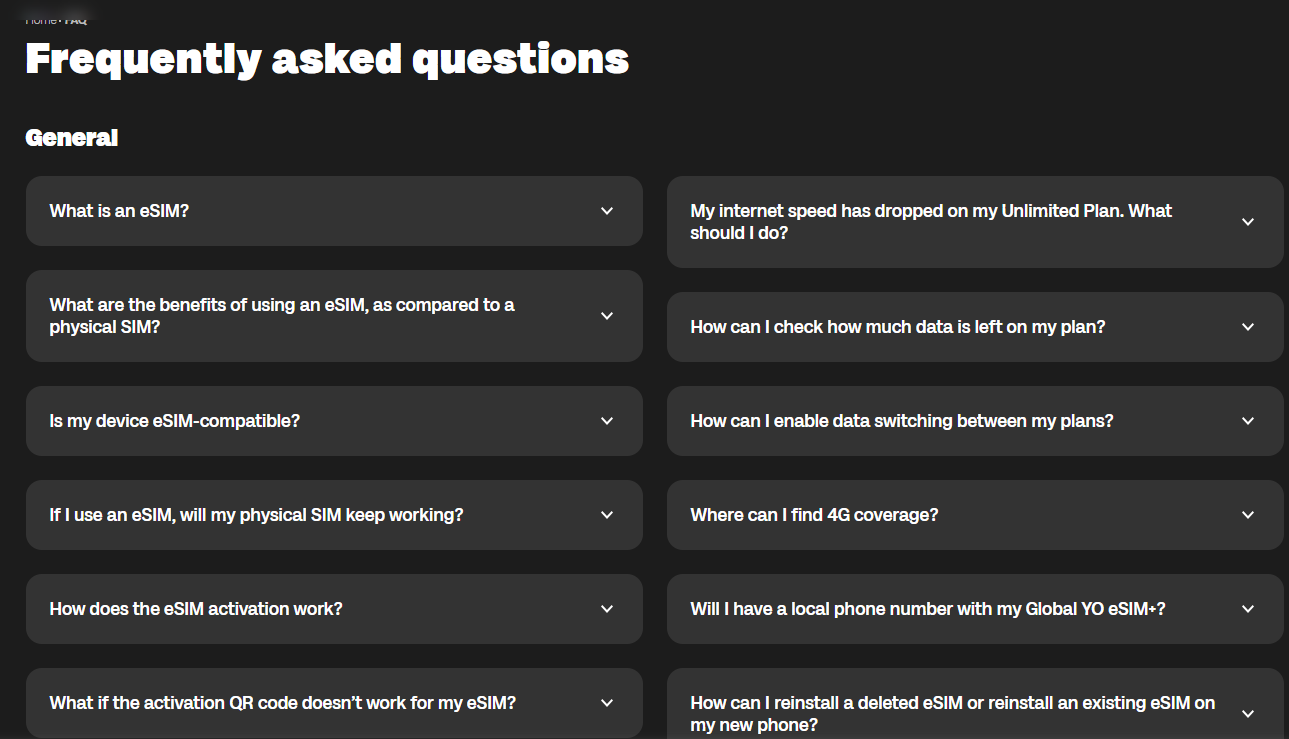The image size is (1289, 739).
Task: Click chevron for internet speed dropped question
Action: pyautogui.click(x=1247, y=222)
